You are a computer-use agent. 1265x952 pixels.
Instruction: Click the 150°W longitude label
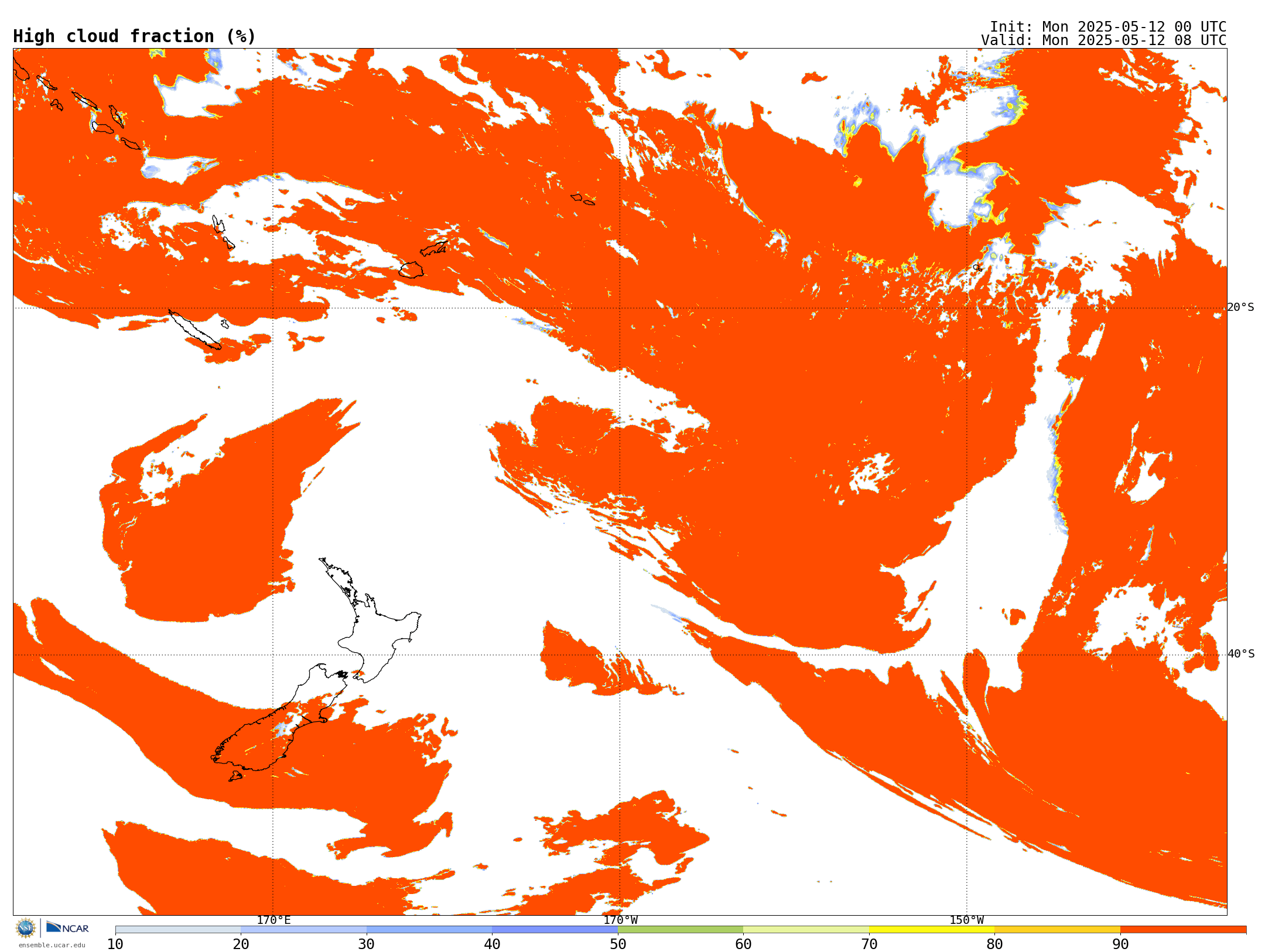coord(966,920)
